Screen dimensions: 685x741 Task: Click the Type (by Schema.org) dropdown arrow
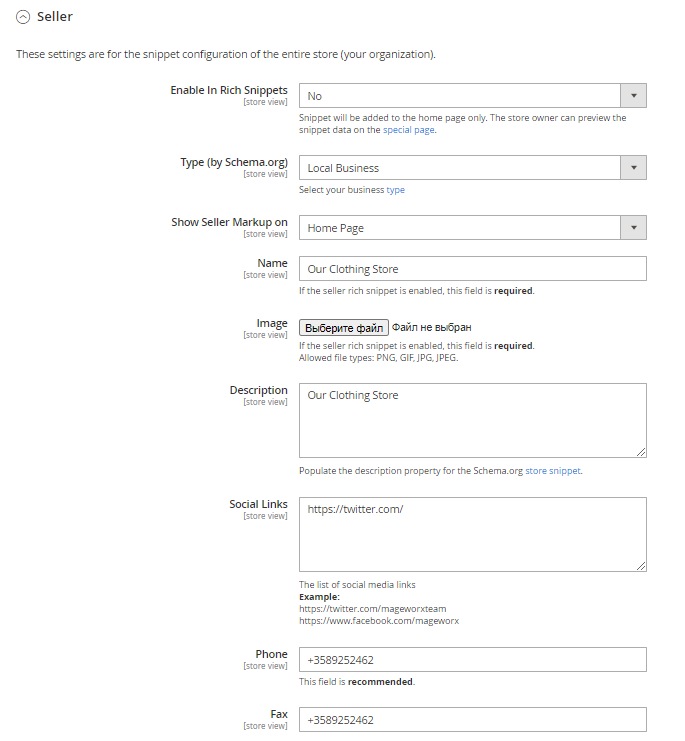point(633,168)
